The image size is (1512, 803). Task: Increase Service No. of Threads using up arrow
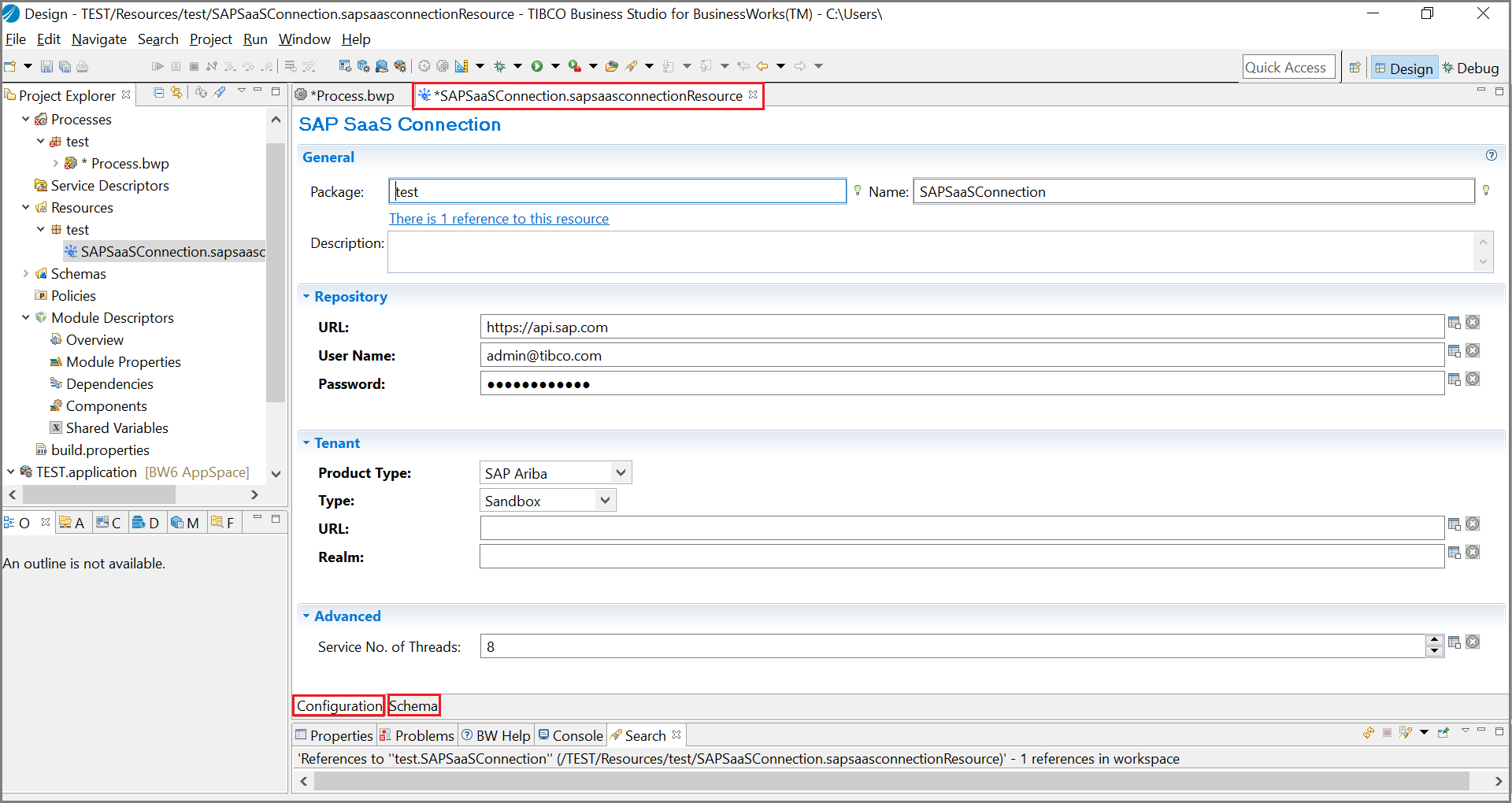pyautogui.click(x=1434, y=640)
